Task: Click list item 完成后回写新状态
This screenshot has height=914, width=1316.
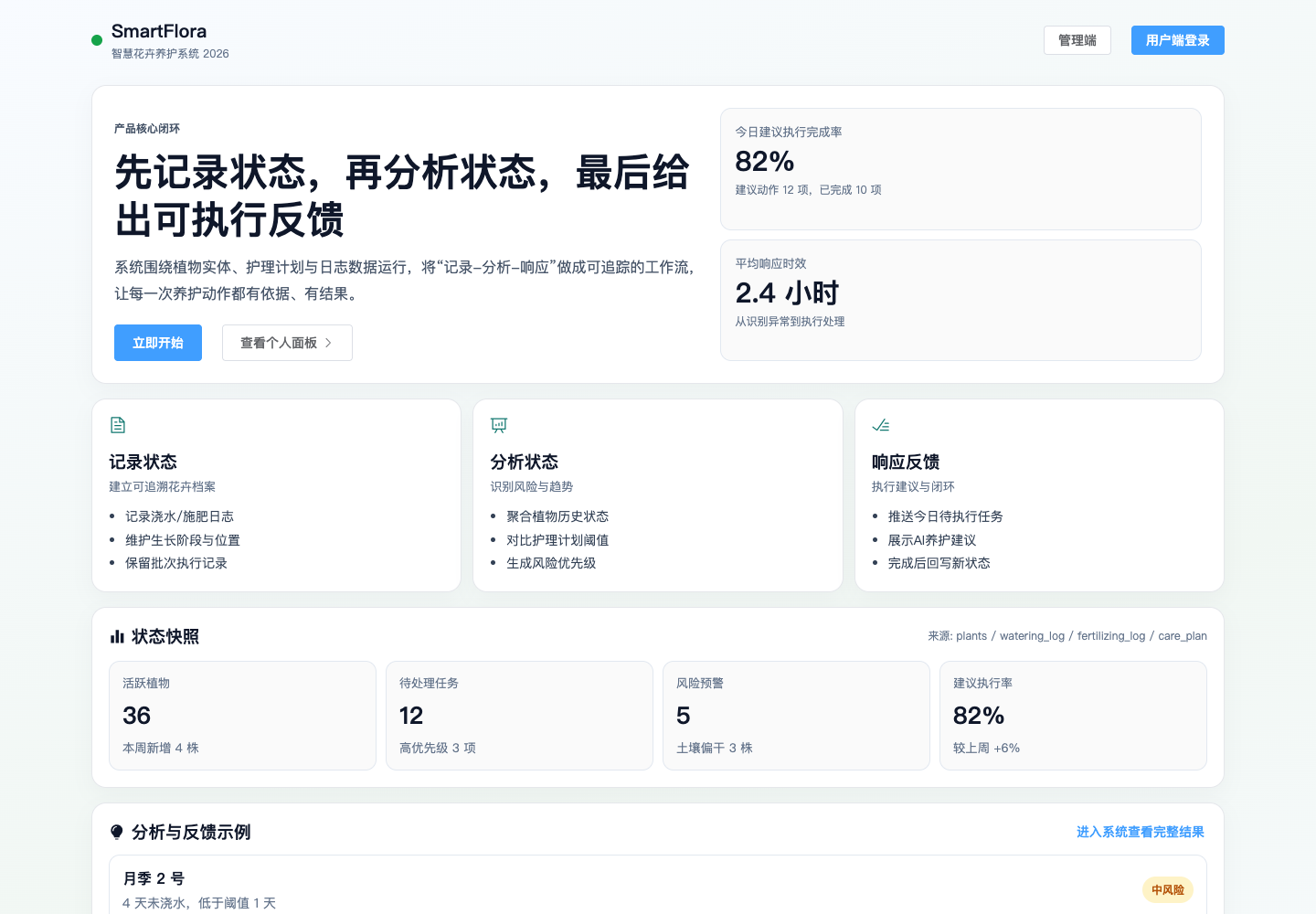Action: pyautogui.click(x=939, y=563)
